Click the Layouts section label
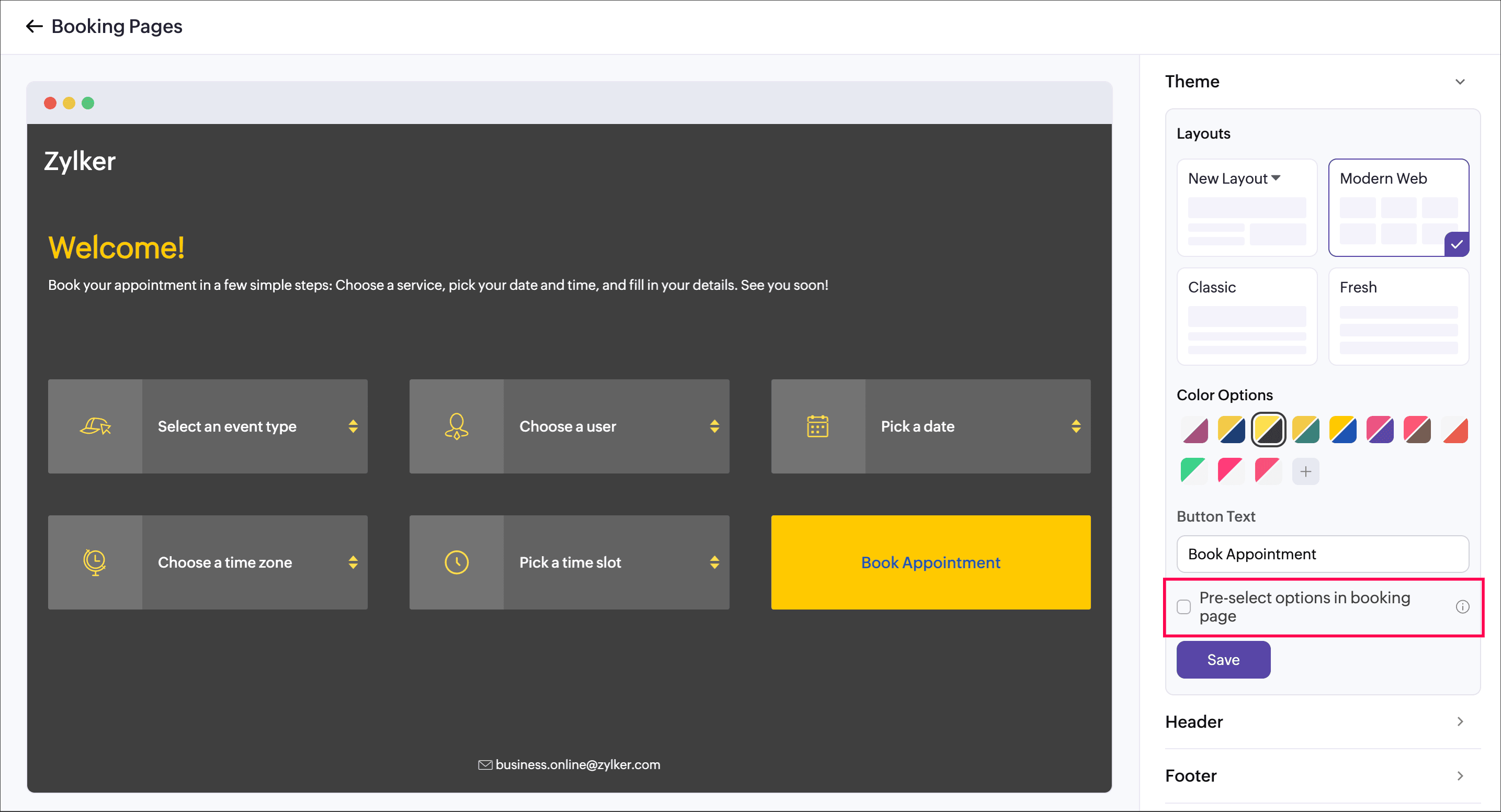 (x=1203, y=133)
